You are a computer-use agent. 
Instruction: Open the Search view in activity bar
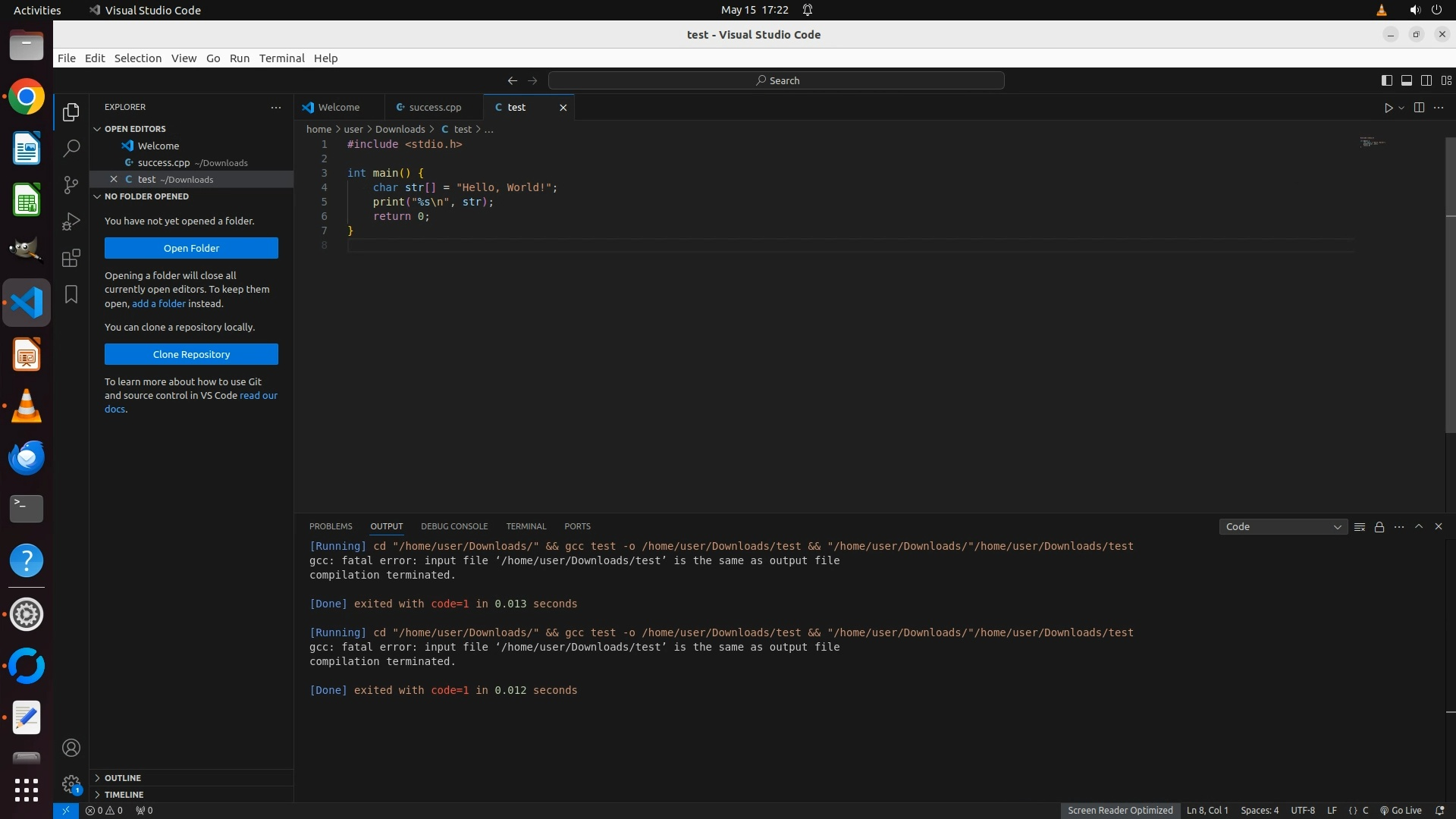(x=71, y=149)
